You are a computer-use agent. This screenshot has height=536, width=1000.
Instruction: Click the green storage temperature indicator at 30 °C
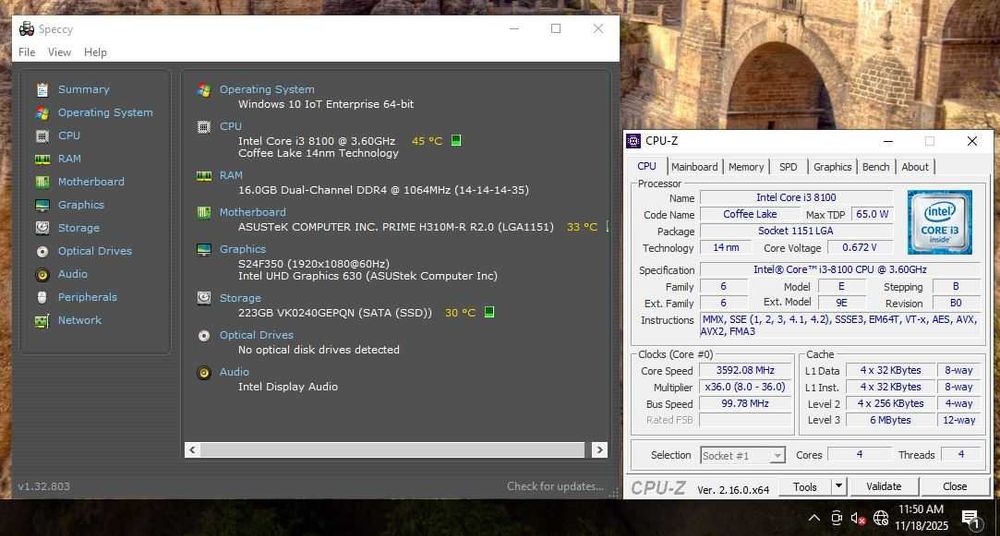click(x=489, y=312)
